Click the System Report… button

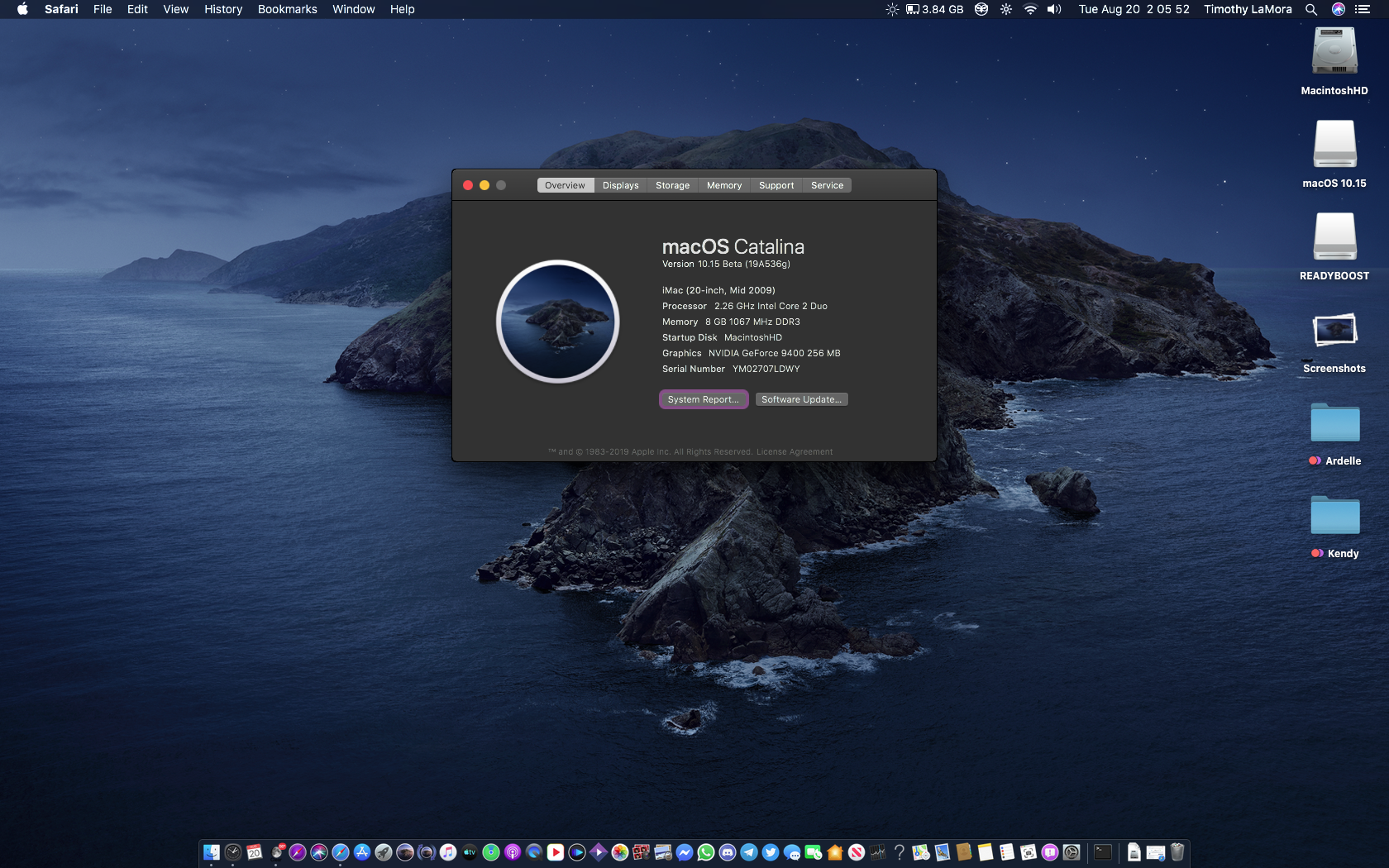704,399
